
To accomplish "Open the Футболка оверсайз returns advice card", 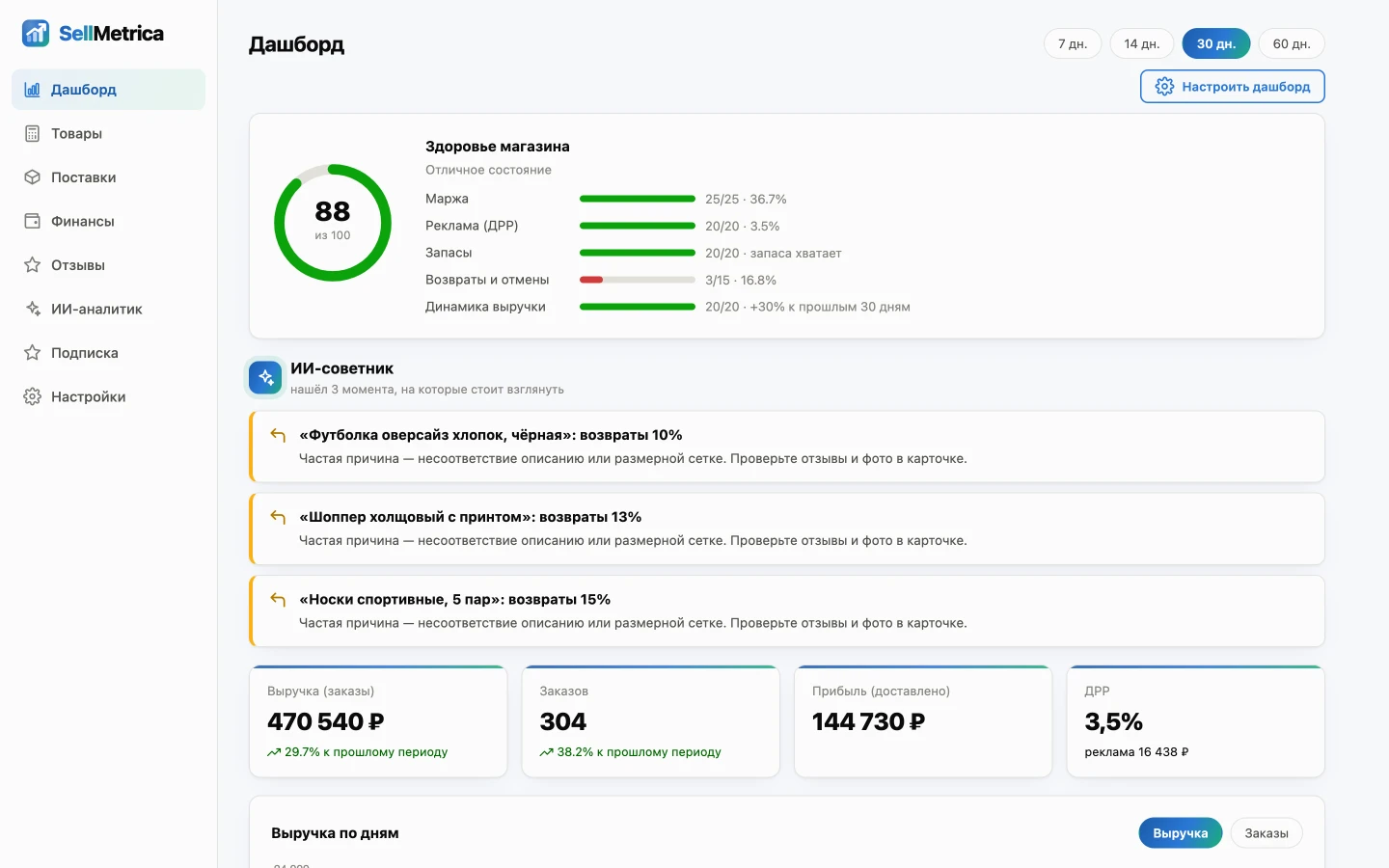I will 787,447.
